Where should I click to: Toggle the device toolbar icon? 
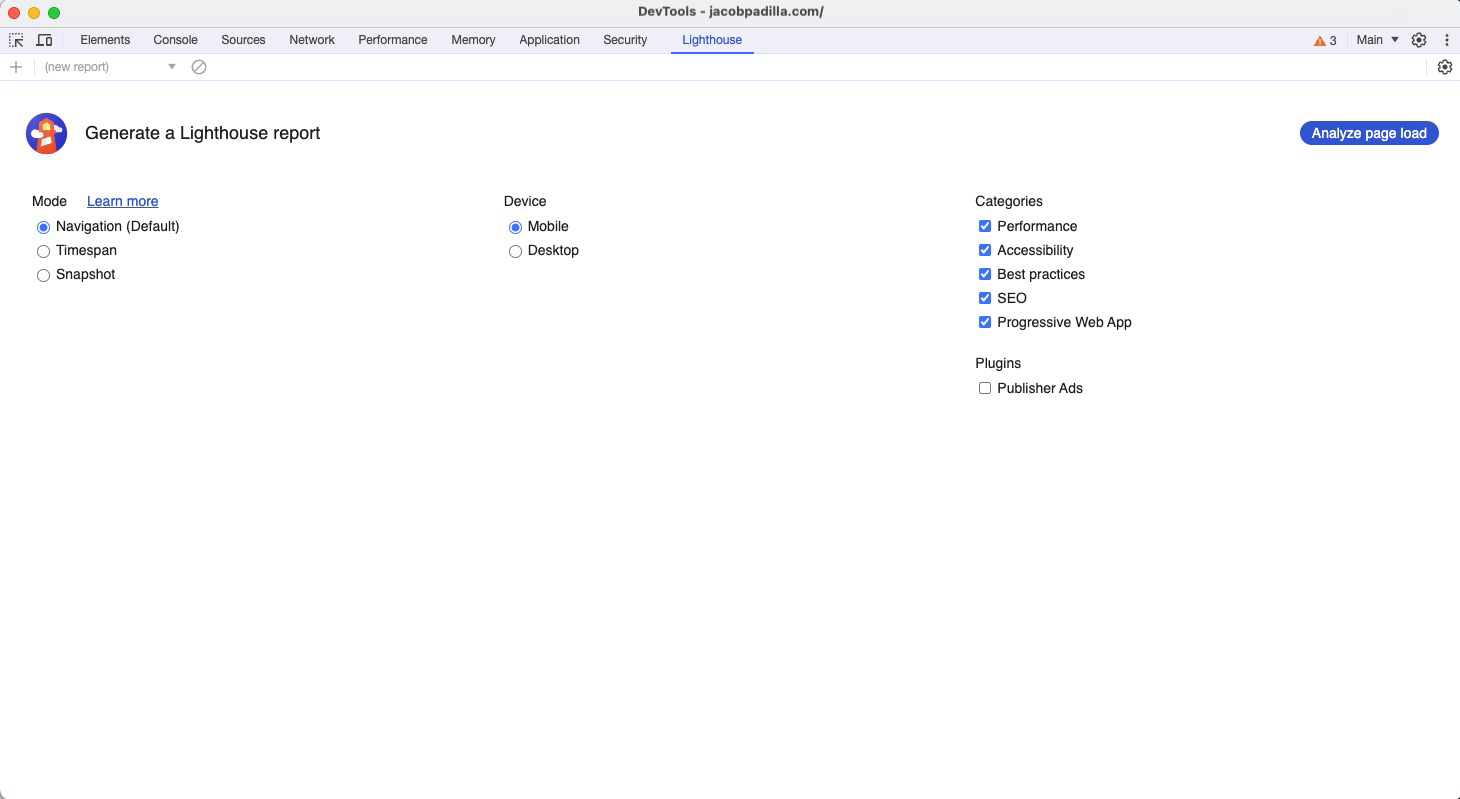(x=44, y=40)
